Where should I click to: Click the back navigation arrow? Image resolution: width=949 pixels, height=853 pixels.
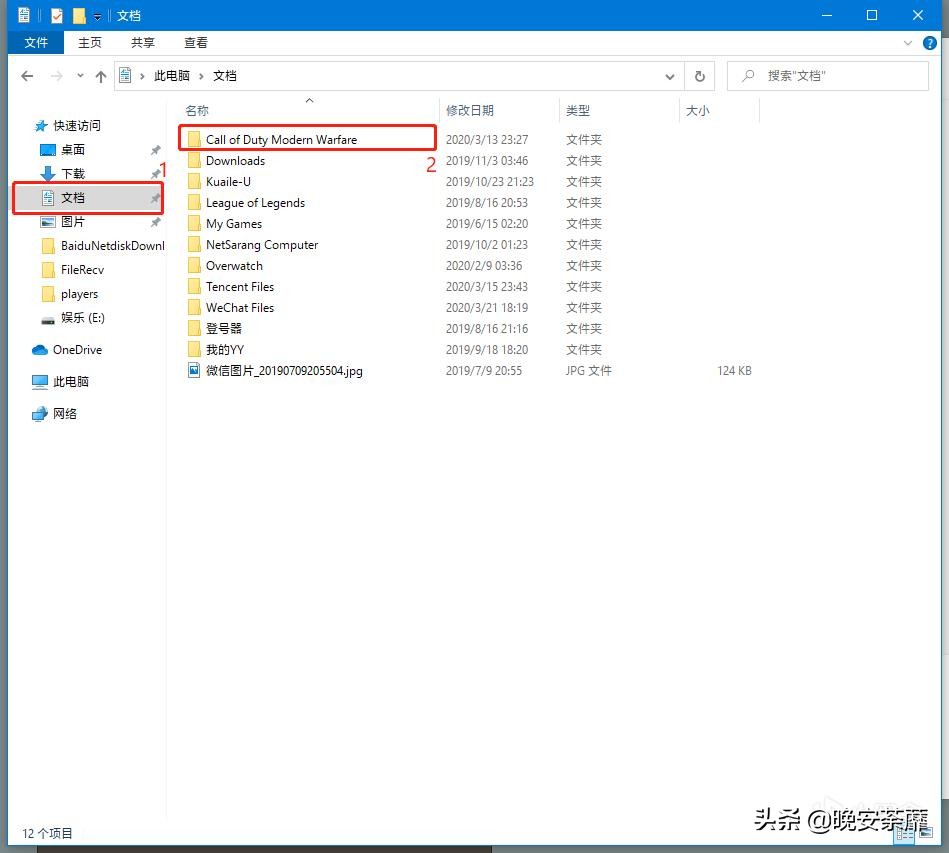(27, 75)
